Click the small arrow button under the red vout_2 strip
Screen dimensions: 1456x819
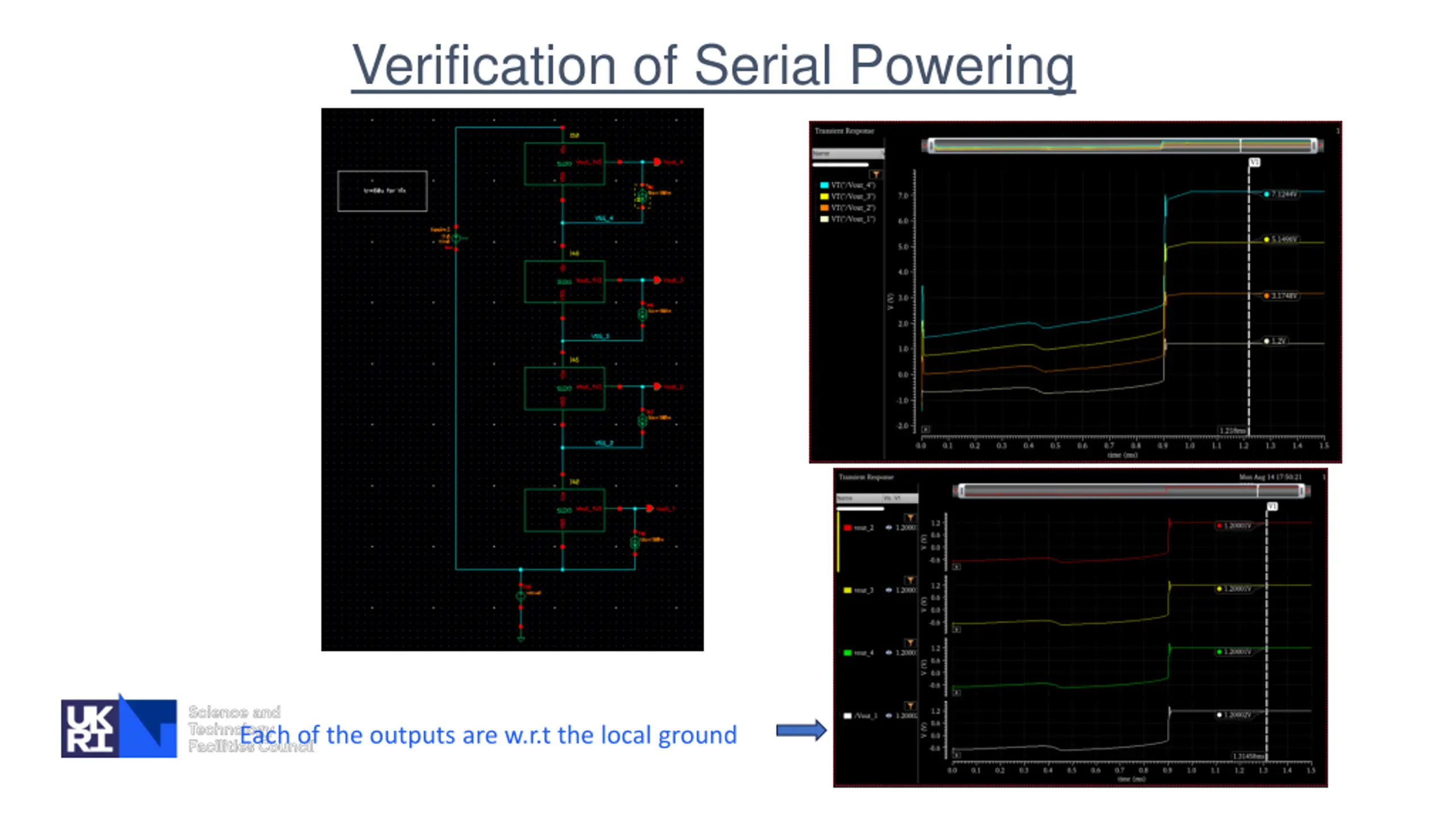tap(957, 566)
